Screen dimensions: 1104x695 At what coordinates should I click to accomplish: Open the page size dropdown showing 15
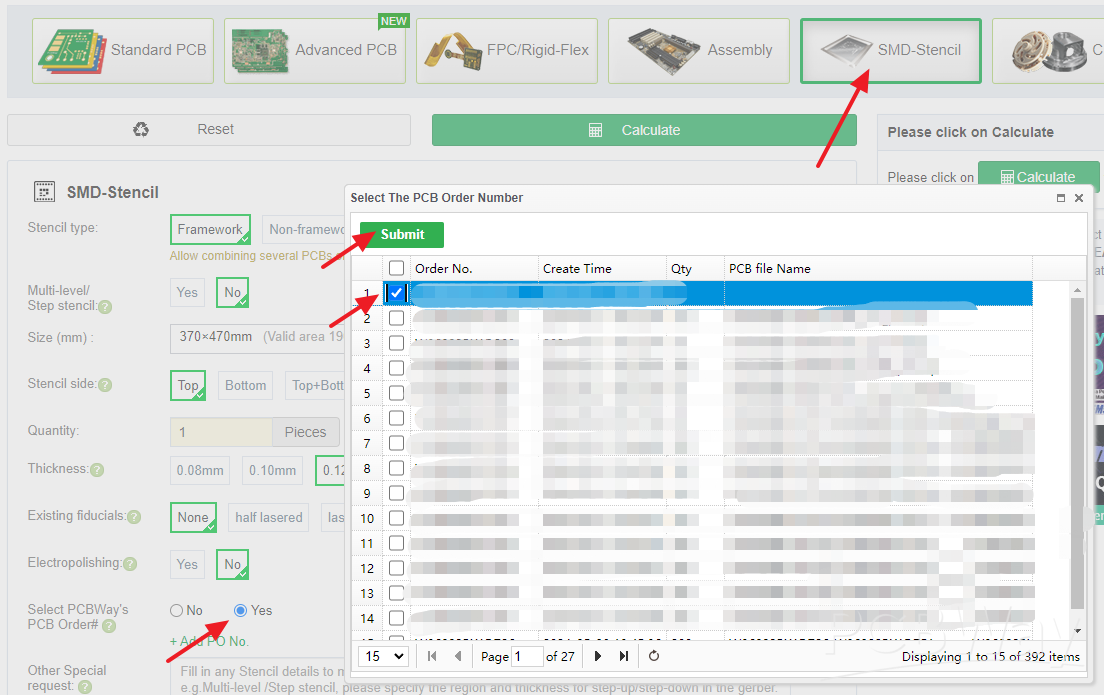pos(384,656)
